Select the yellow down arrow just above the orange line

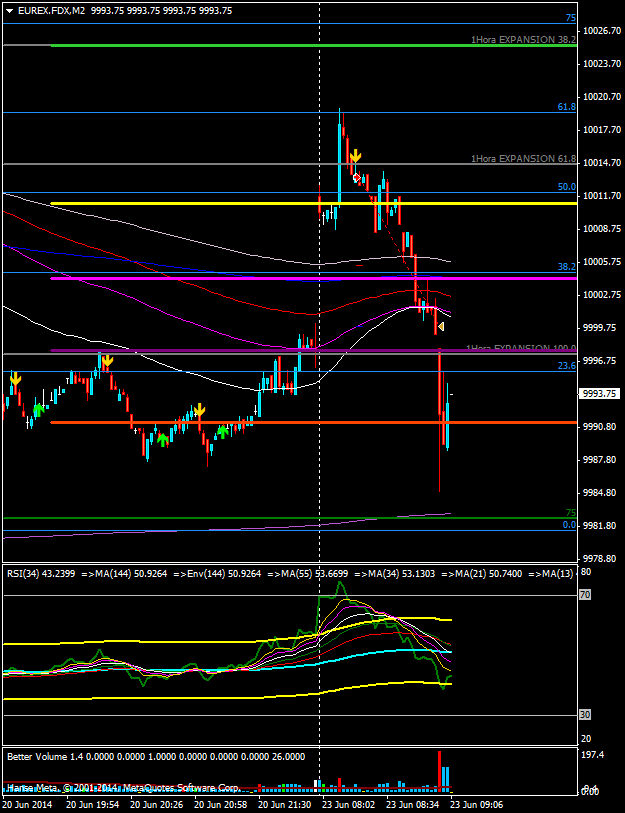pyautogui.click(x=200, y=410)
